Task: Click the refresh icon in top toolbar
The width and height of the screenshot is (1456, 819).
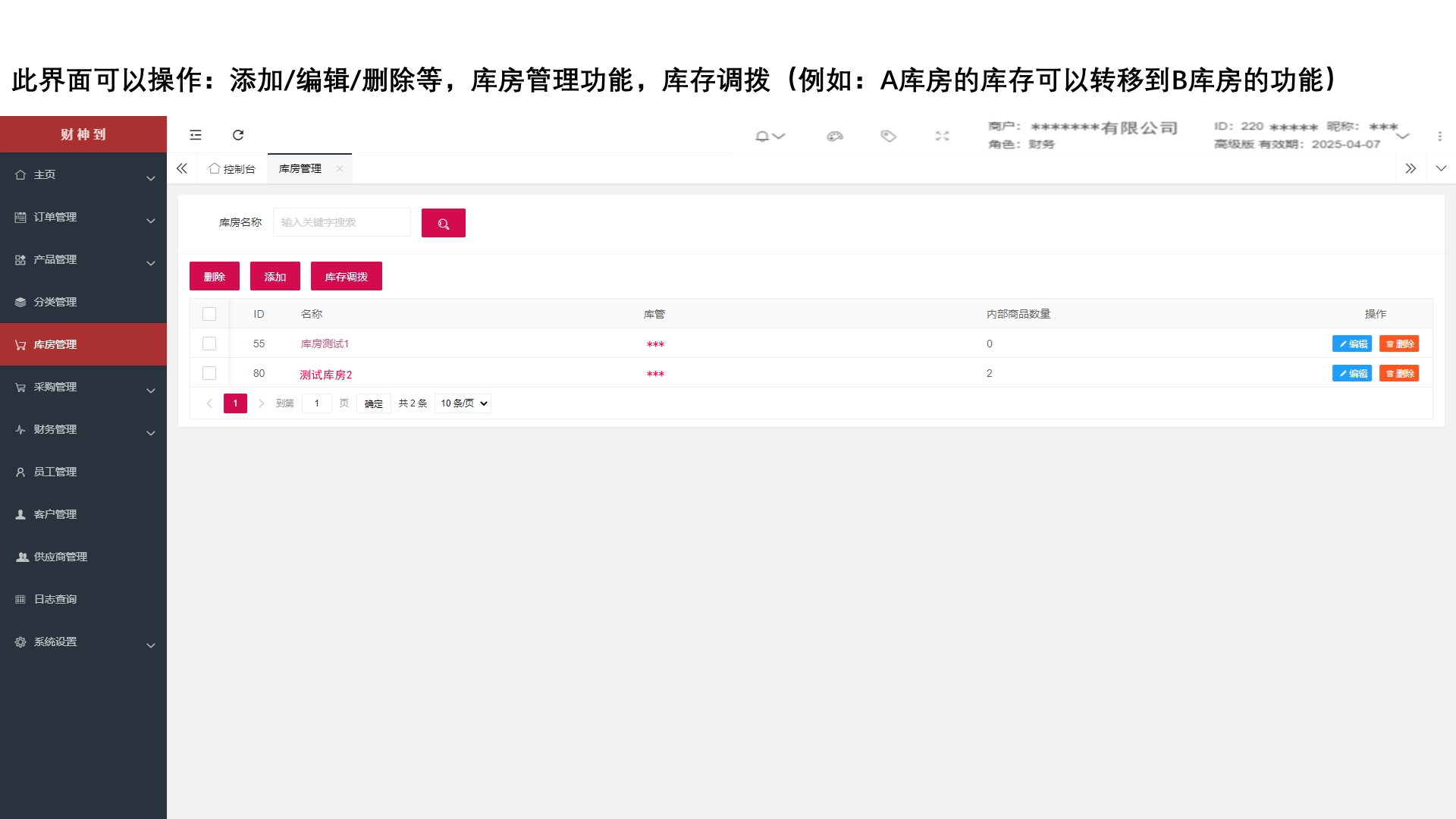Action: point(238,135)
